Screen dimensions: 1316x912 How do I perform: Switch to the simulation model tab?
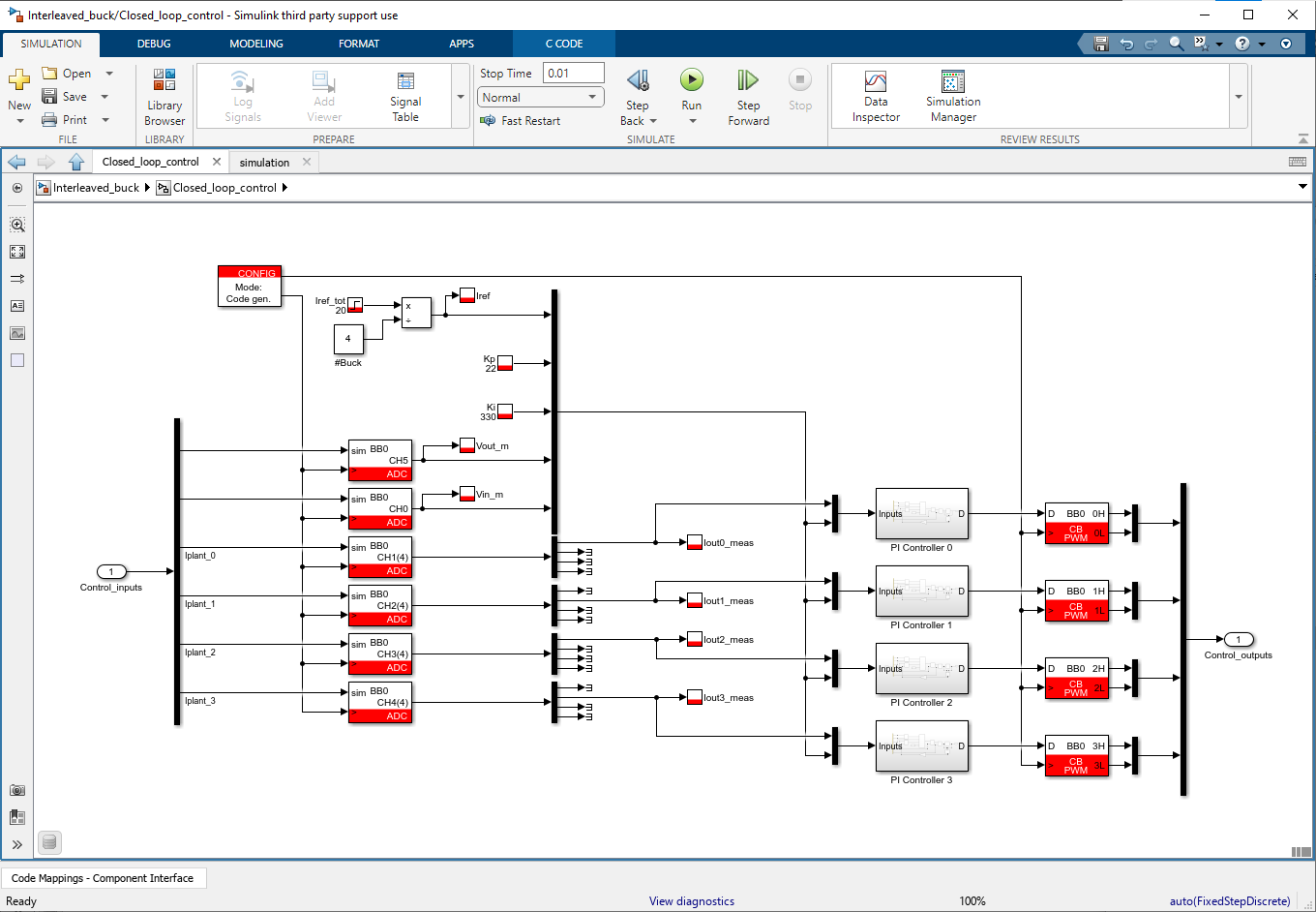[264, 163]
